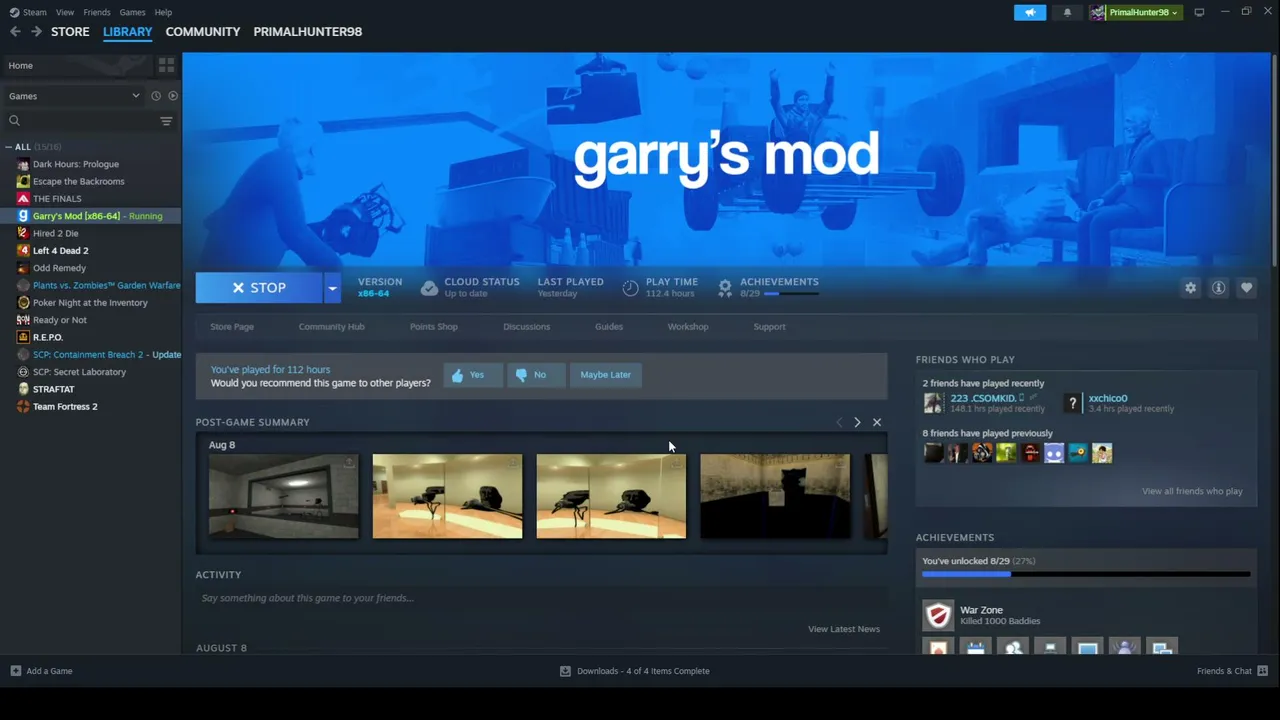This screenshot has height=720, width=1280.
Task: Click the Left 4 Dead 2 game icon
Action: (x=23, y=251)
